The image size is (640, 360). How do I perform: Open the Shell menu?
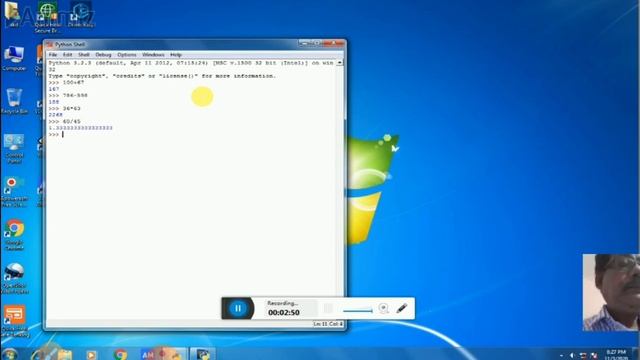tap(84, 55)
